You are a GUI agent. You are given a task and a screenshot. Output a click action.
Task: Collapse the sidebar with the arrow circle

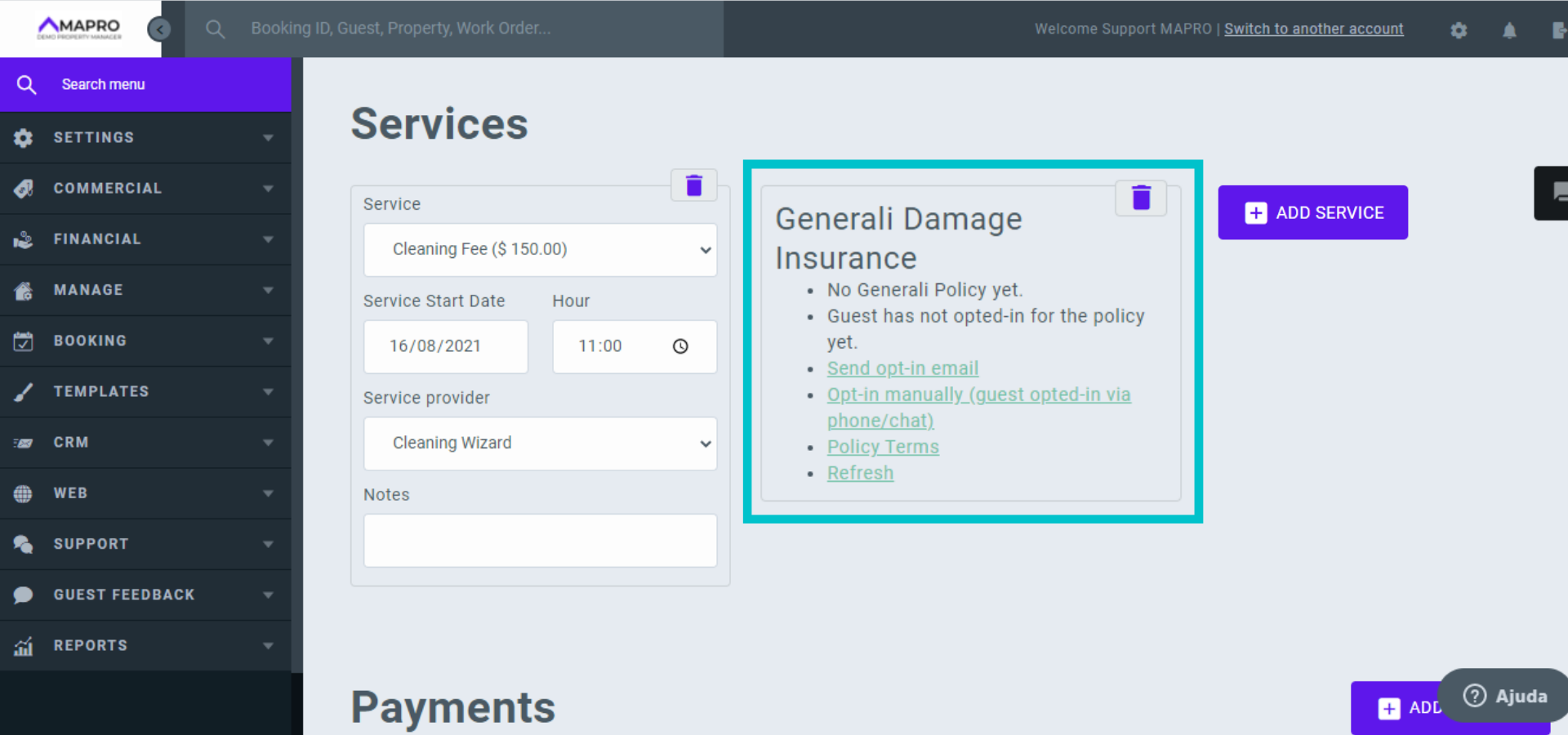(159, 29)
